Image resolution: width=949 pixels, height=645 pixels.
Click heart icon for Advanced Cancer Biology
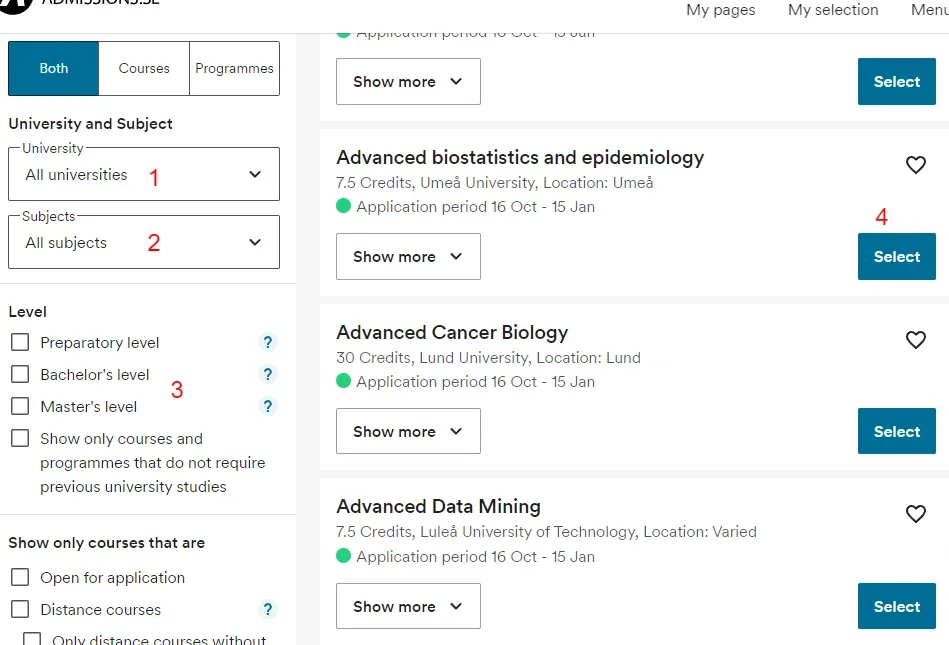click(x=915, y=340)
